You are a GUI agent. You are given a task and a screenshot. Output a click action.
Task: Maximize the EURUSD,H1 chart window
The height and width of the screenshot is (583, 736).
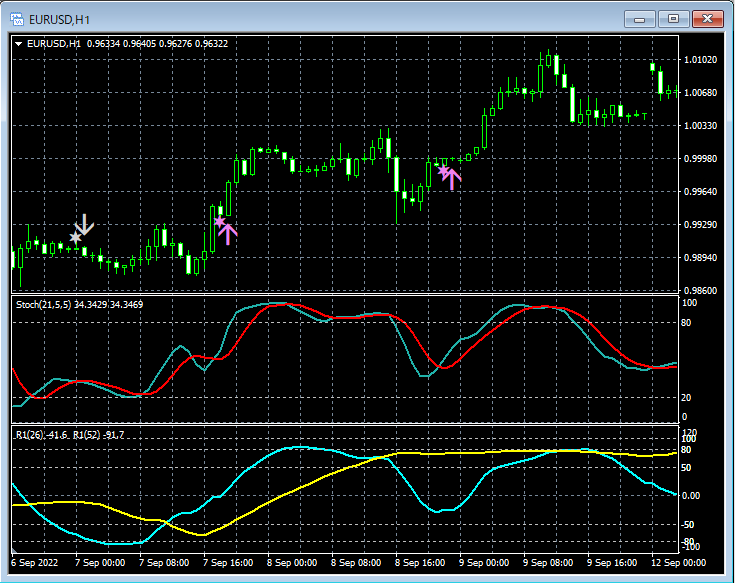coord(673,18)
